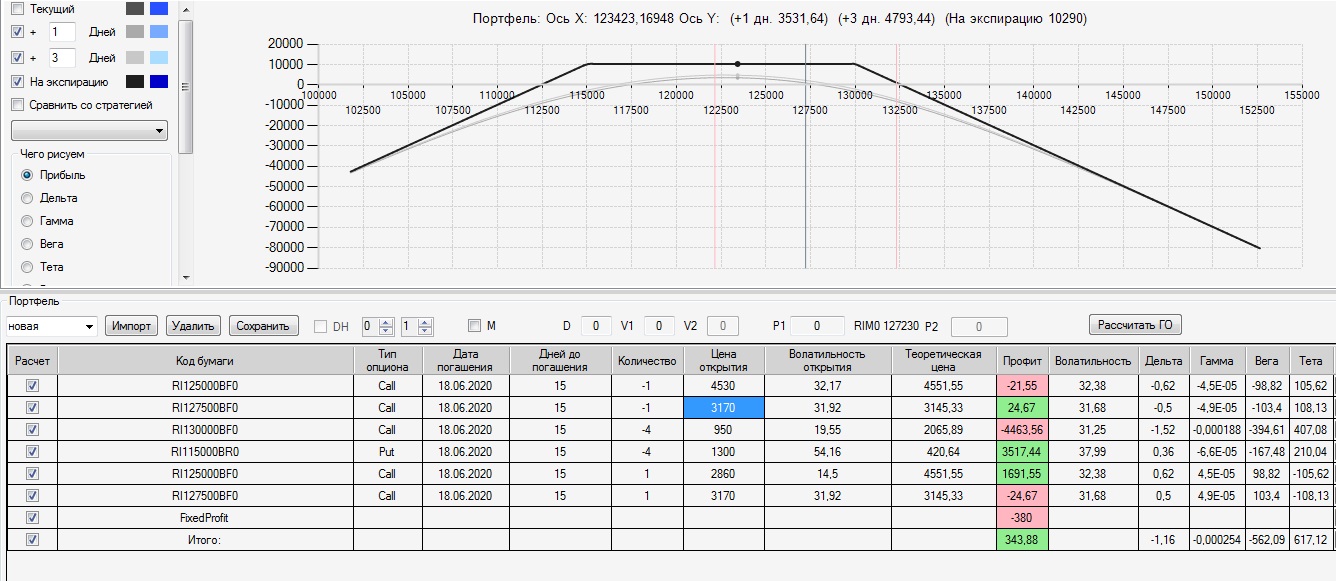Click the Сохранить button
This screenshot has height=581, width=1336.
264,326
